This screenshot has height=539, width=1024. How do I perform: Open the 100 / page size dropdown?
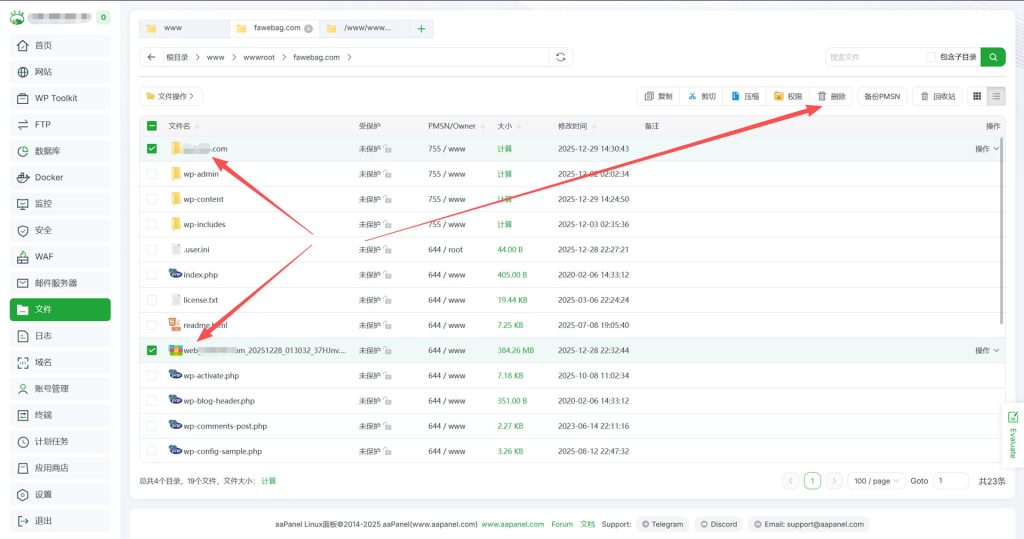click(x=876, y=481)
